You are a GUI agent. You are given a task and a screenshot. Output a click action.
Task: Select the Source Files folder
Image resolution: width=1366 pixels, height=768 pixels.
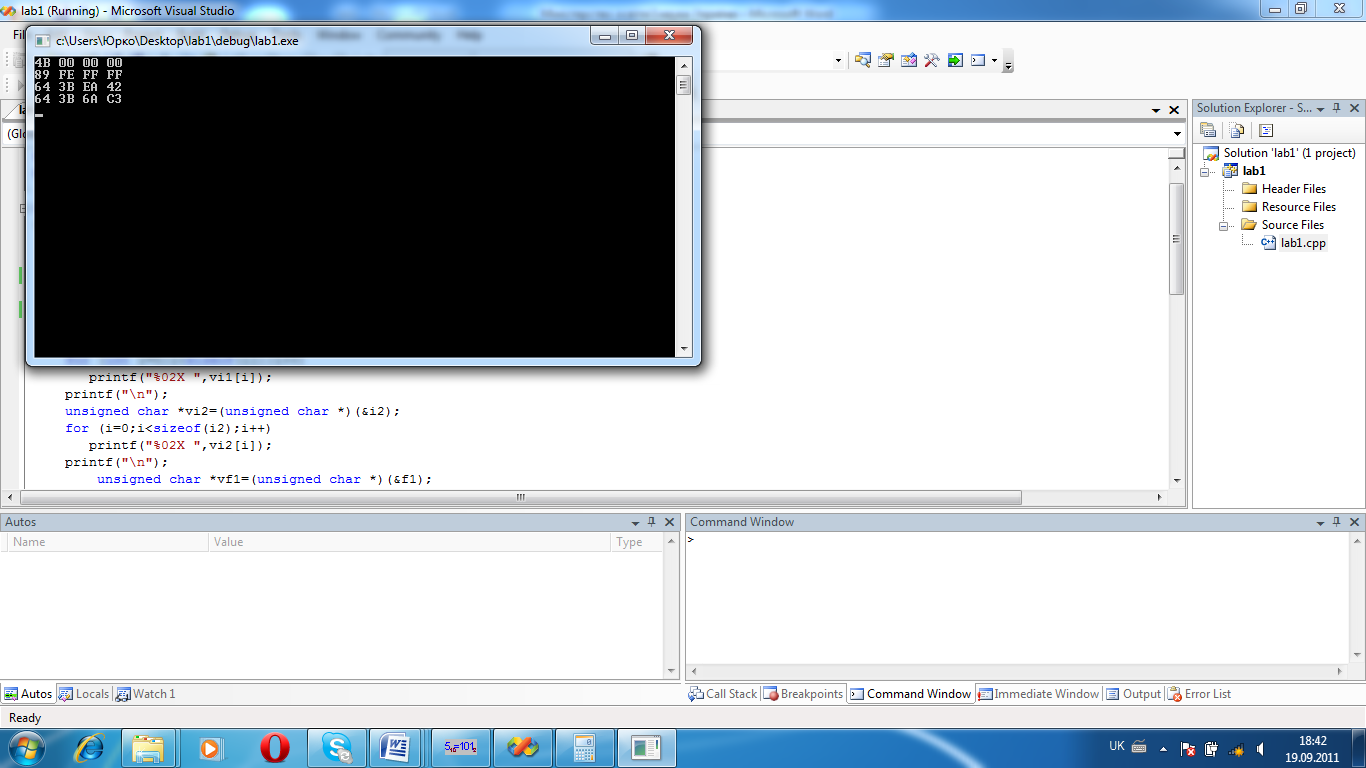(x=1292, y=225)
